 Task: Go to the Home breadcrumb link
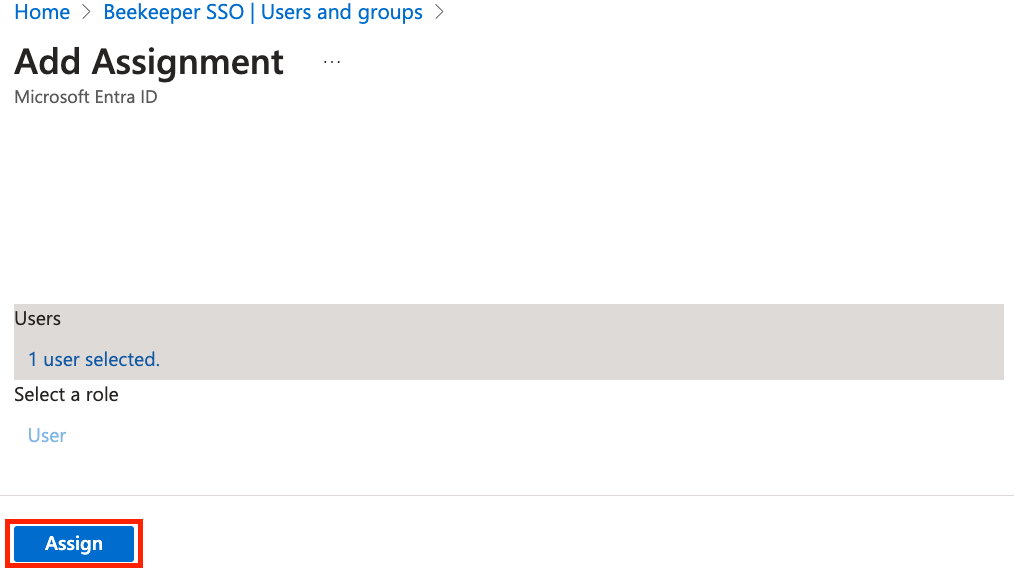(x=42, y=12)
